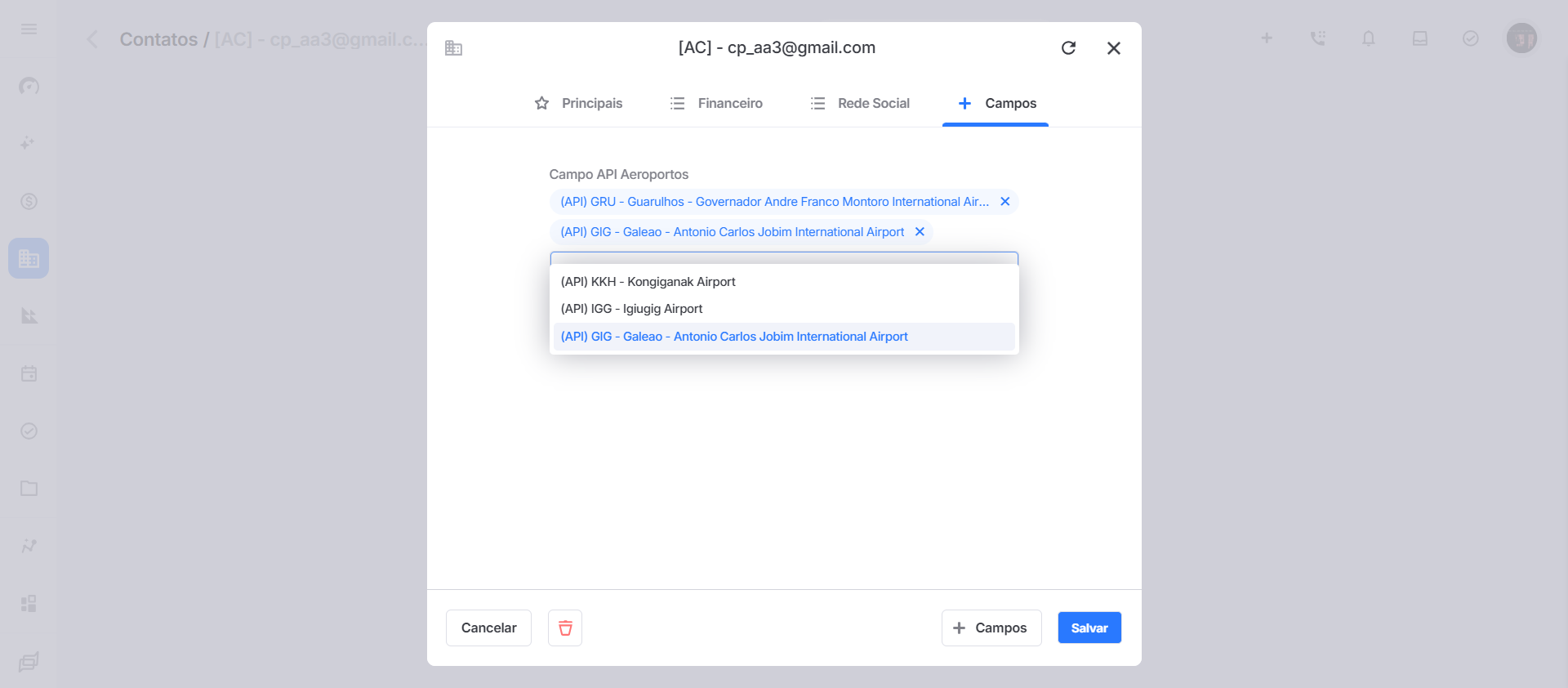Select the highlighted company building sidebar icon

(x=29, y=258)
